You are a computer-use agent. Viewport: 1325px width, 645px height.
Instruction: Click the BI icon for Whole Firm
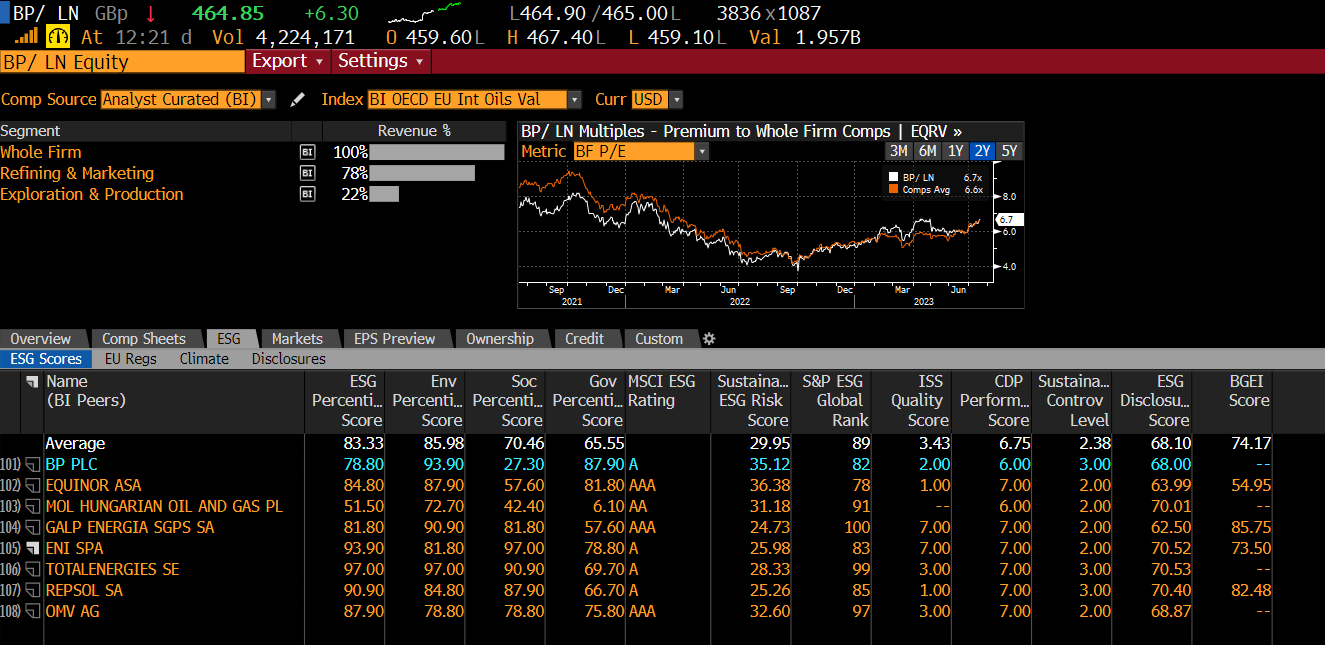308,153
